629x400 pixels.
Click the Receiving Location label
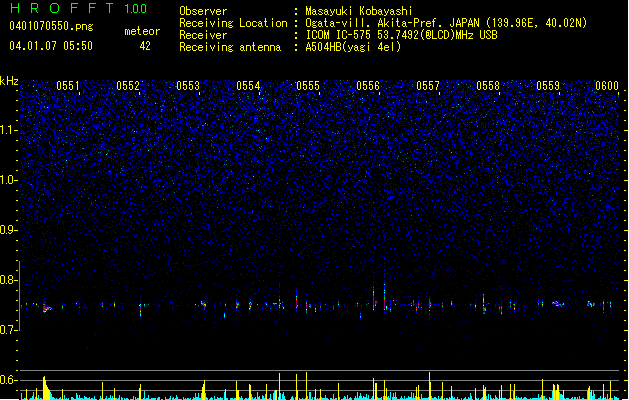point(233,23)
